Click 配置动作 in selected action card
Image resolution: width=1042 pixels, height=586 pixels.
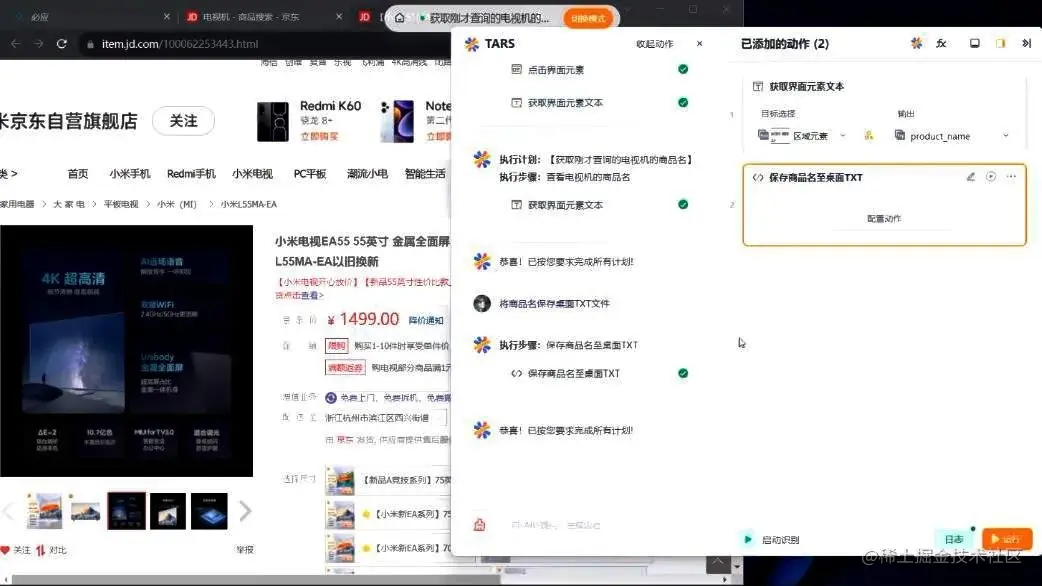coord(884,219)
